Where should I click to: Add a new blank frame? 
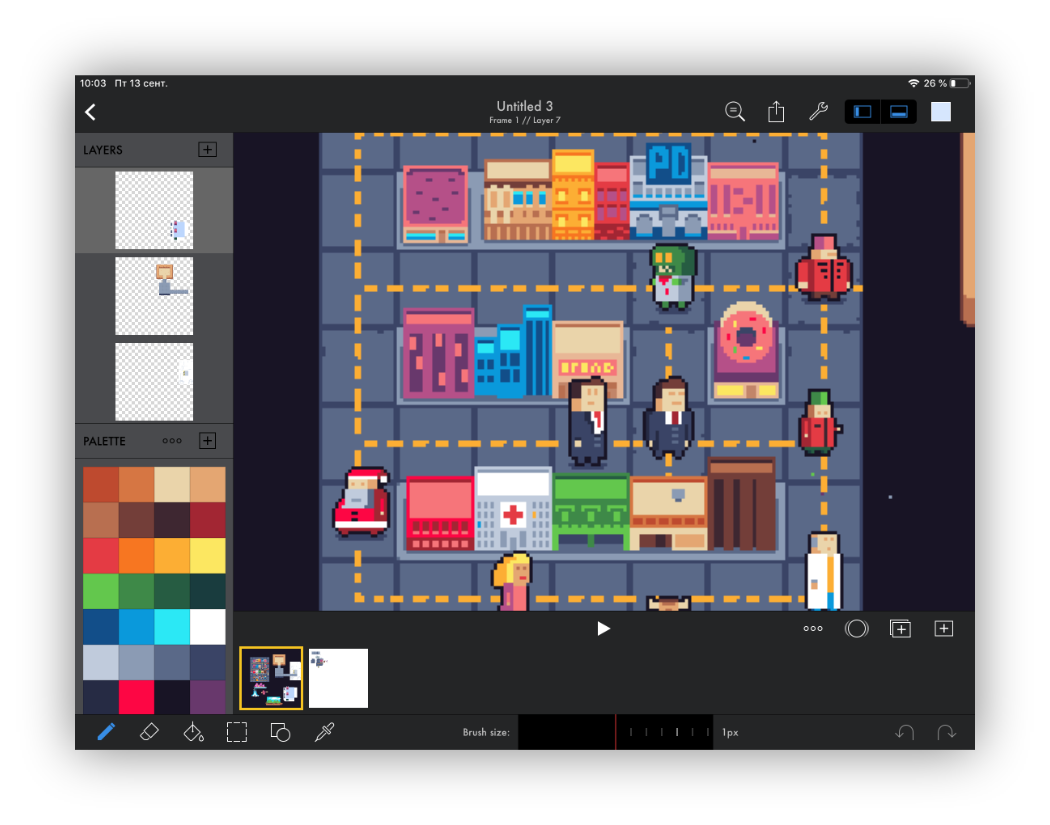[x=944, y=628]
